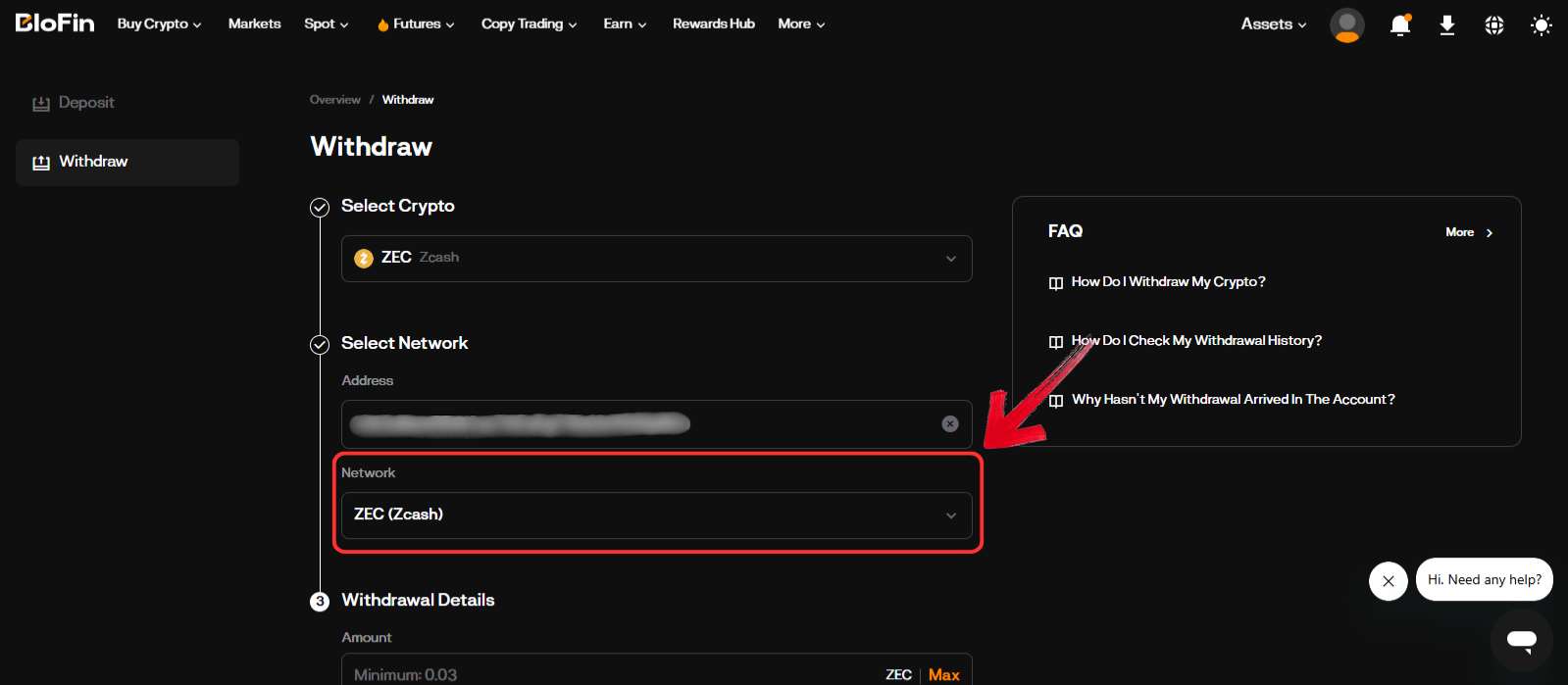This screenshot has height=685, width=1568.
Task: Go to the Markets page
Action: (254, 24)
